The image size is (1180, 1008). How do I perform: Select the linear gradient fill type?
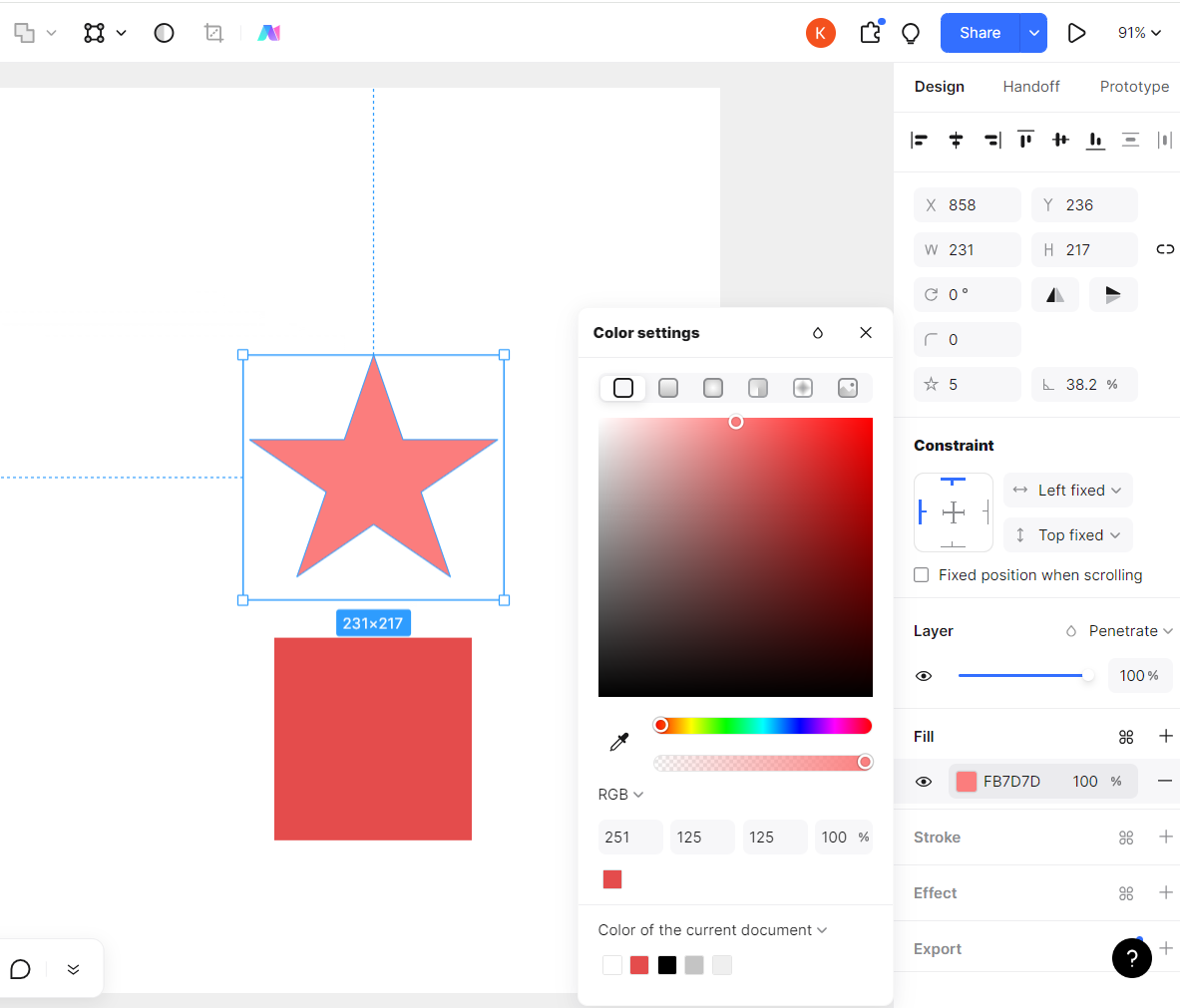point(668,388)
